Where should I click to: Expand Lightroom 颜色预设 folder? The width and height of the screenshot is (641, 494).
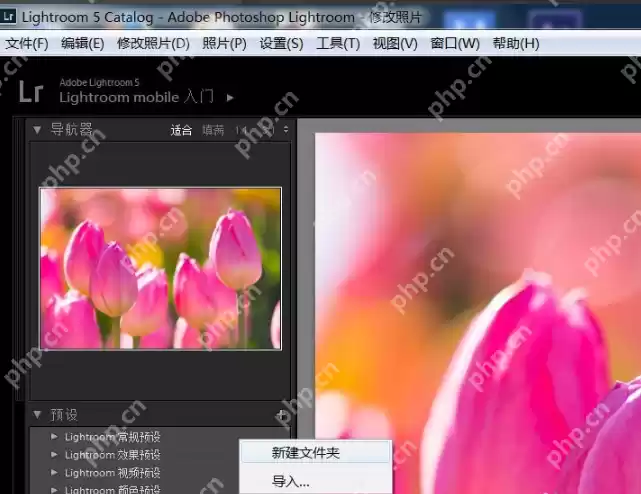point(54,490)
